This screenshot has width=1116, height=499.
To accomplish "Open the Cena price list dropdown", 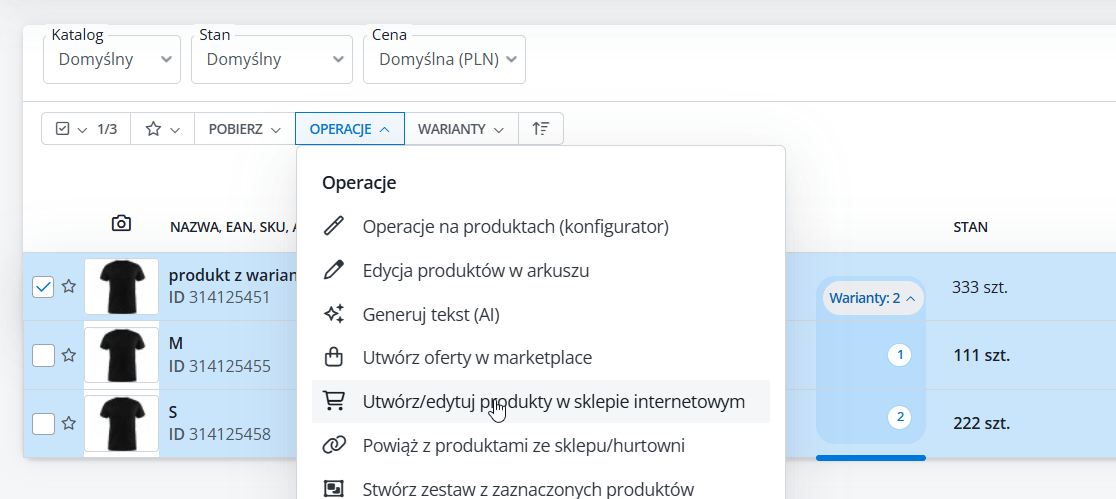I will pos(444,60).
